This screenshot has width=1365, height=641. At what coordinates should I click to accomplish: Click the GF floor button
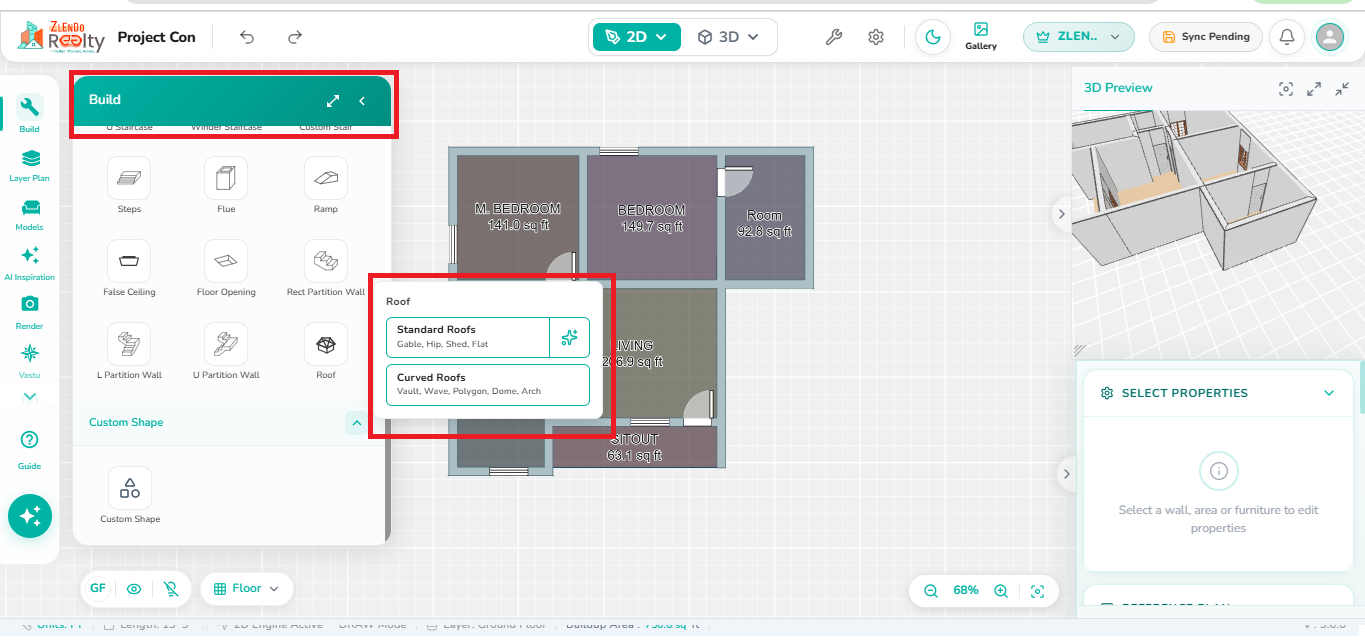pyautogui.click(x=98, y=589)
